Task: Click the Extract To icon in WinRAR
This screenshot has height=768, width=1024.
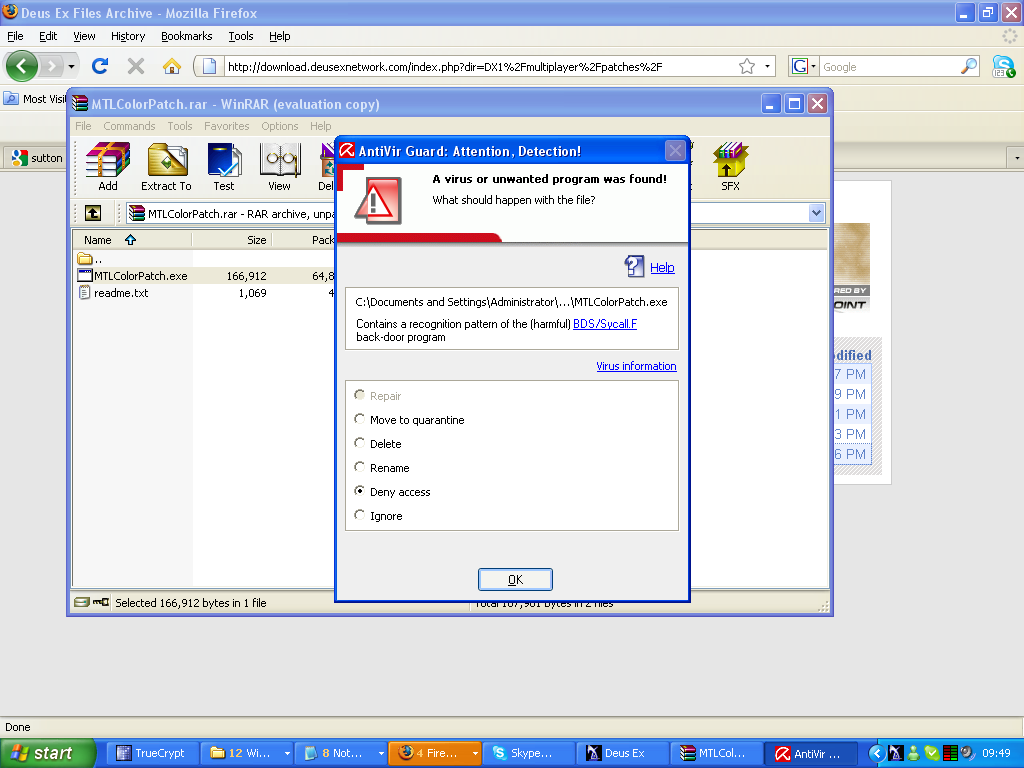Action: [167, 167]
